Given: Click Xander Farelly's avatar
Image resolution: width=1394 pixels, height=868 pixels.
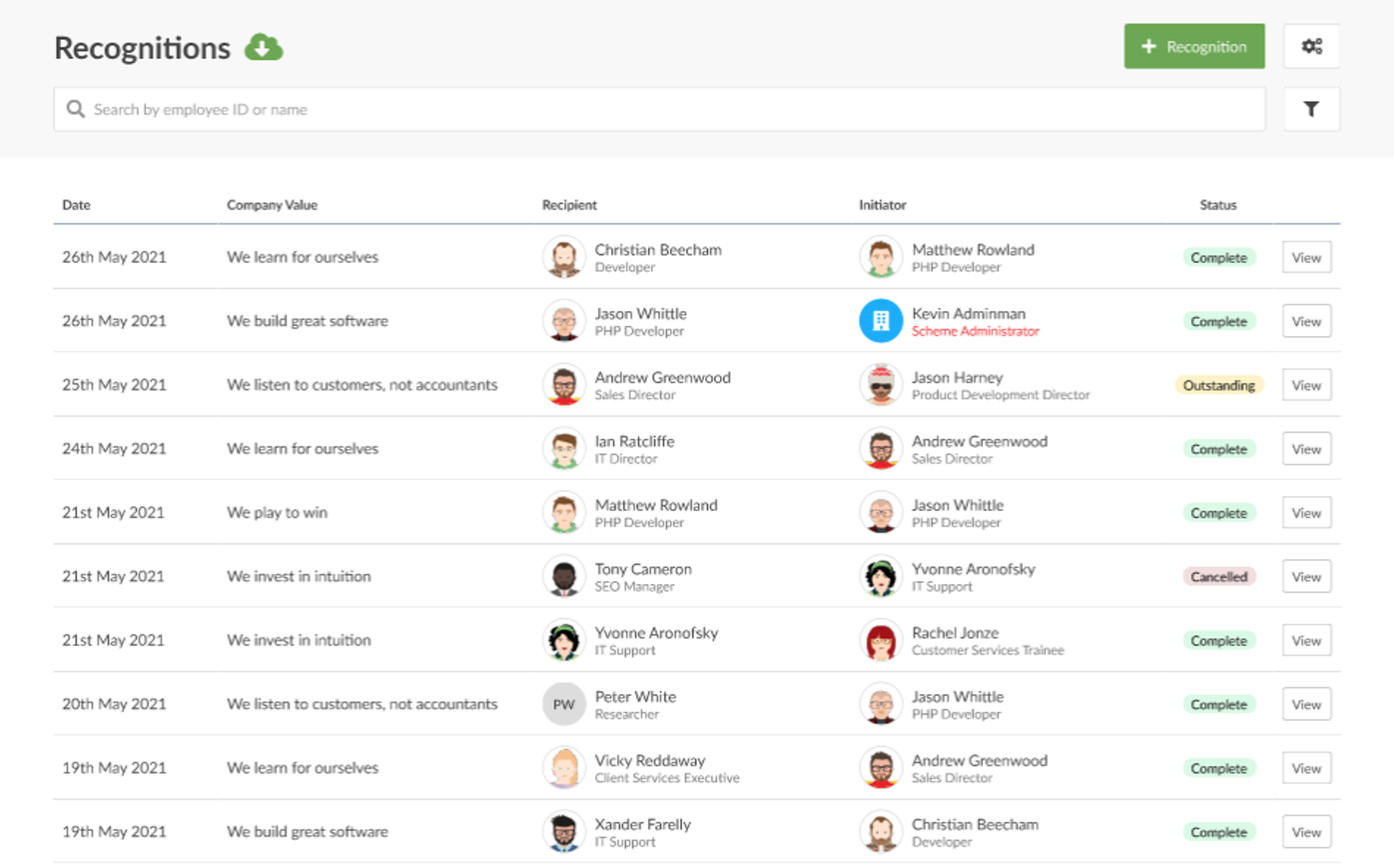Looking at the screenshot, I should (x=564, y=832).
